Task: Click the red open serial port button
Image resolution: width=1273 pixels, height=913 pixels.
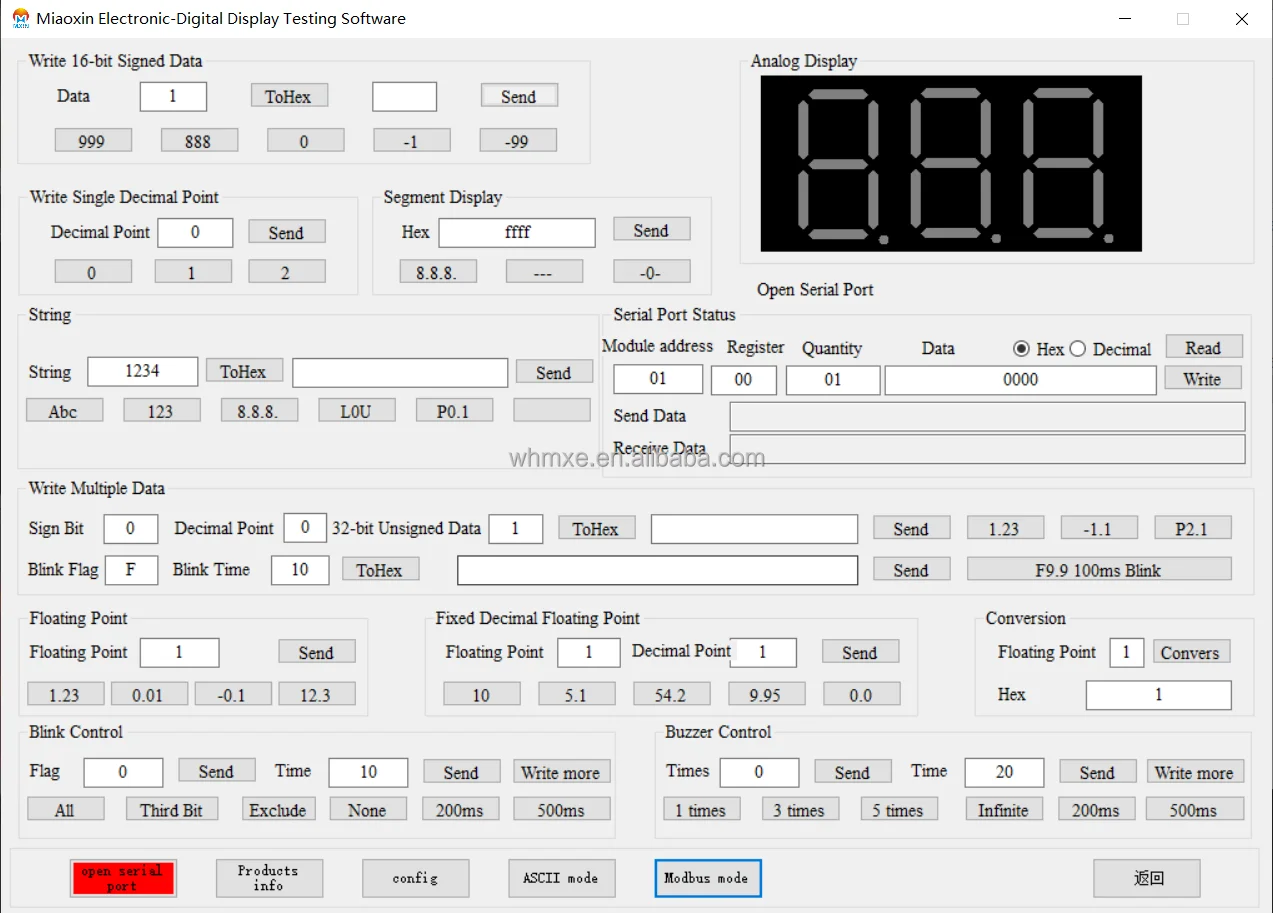Action: coord(123,878)
